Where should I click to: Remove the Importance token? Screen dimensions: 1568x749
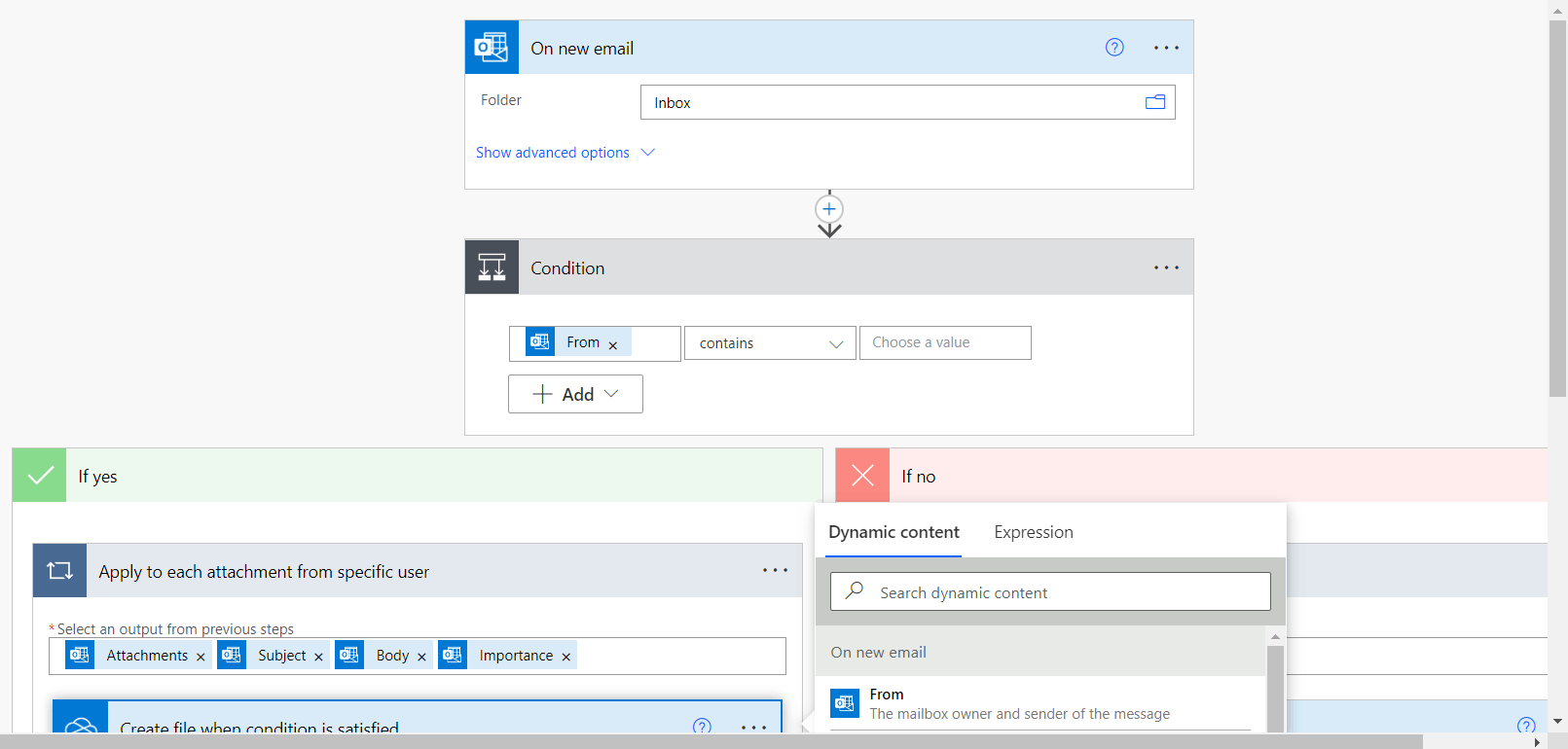click(565, 657)
